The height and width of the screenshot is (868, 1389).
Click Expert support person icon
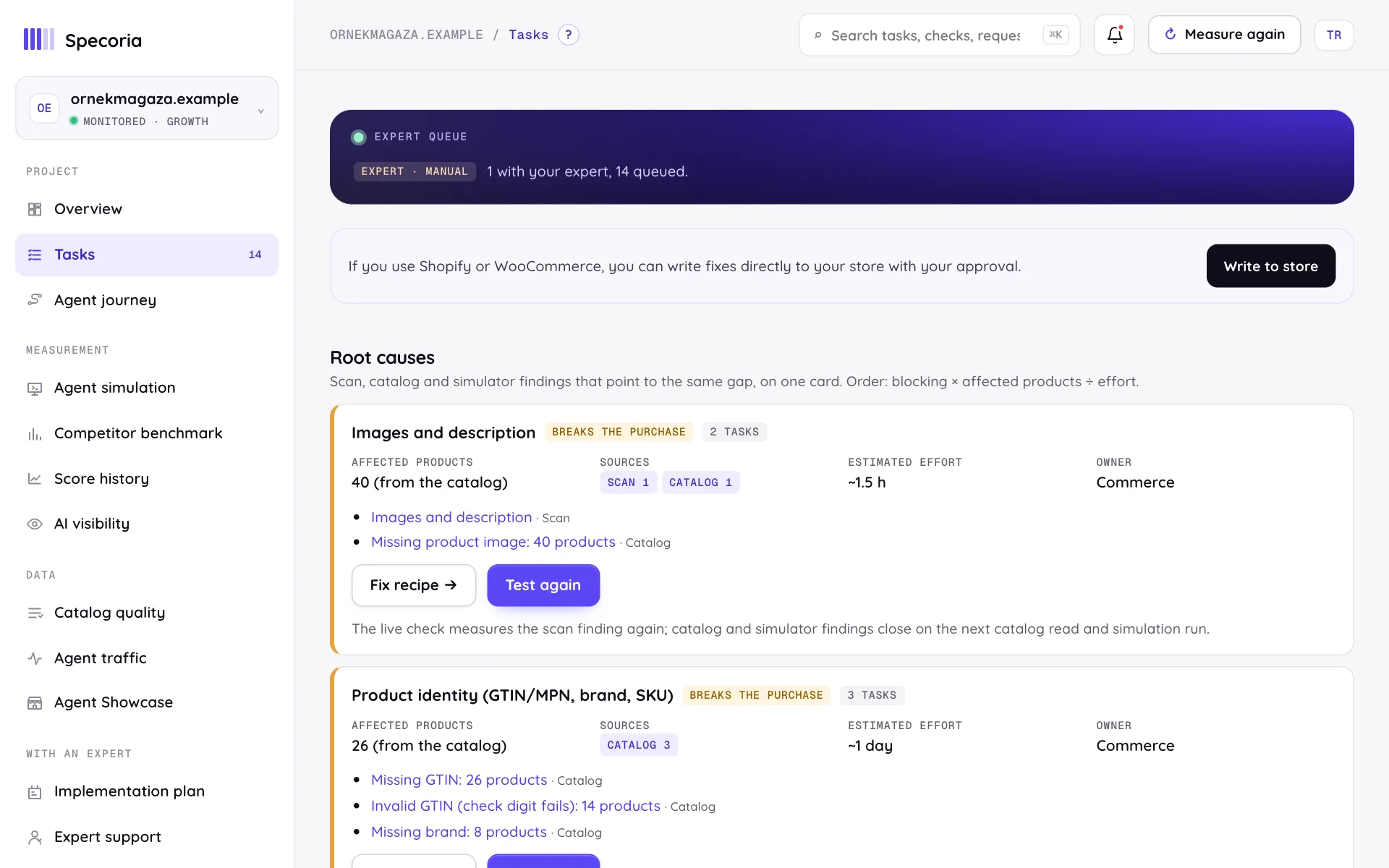[35, 838]
